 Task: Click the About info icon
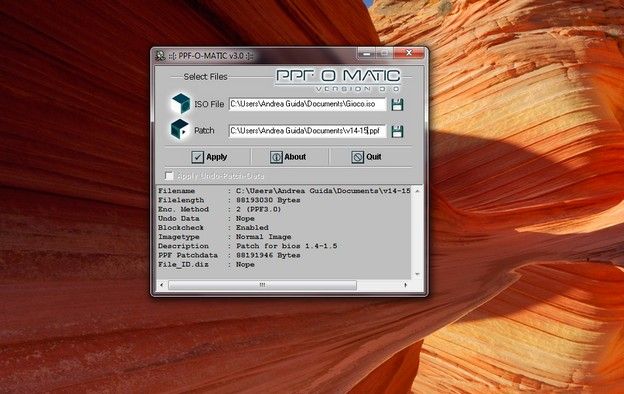(276, 157)
